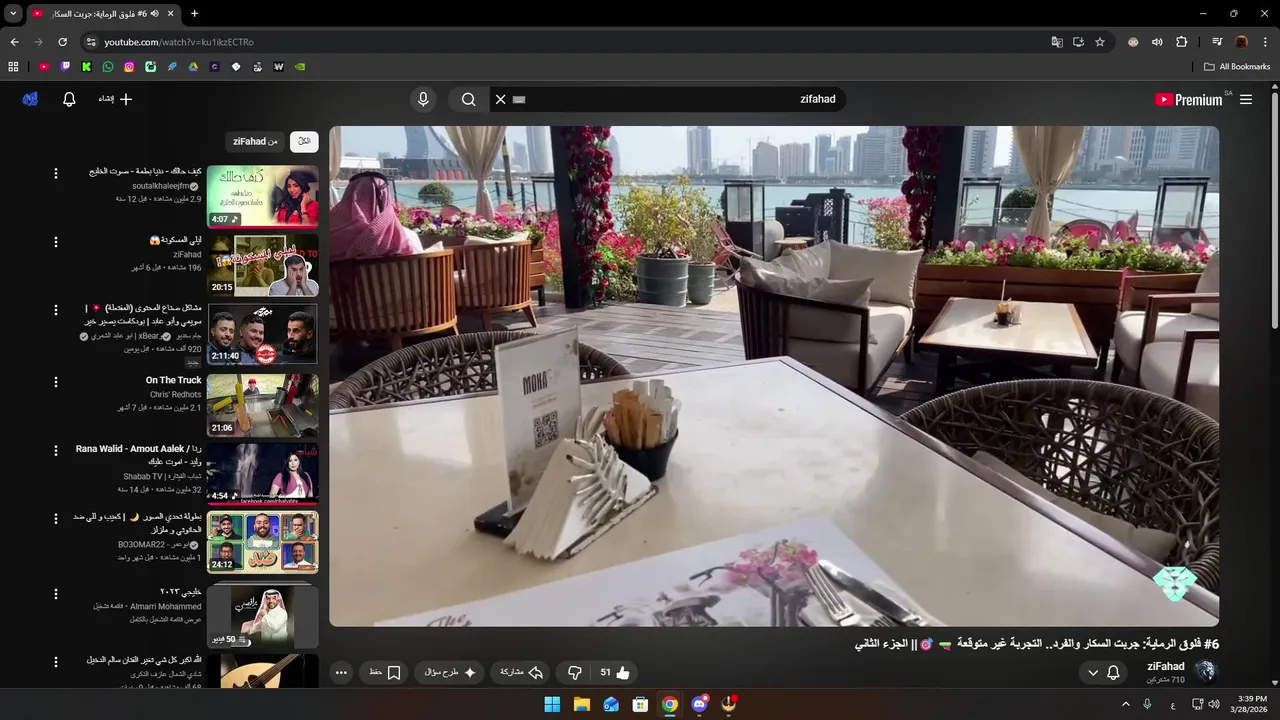The height and width of the screenshot is (720, 1280).
Task: Go to YouTube Premium home logo
Action: (1188, 99)
